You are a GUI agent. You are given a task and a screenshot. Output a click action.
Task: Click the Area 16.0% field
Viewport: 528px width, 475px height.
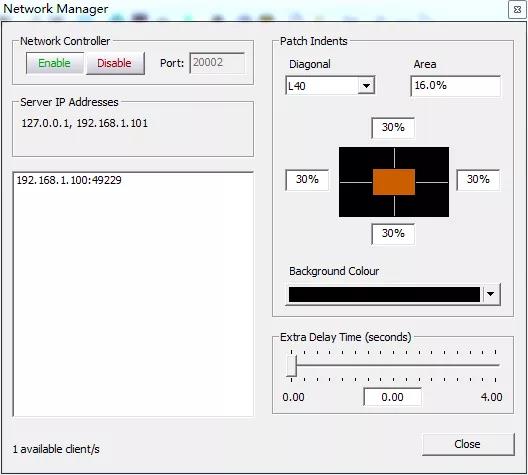click(x=455, y=86)
